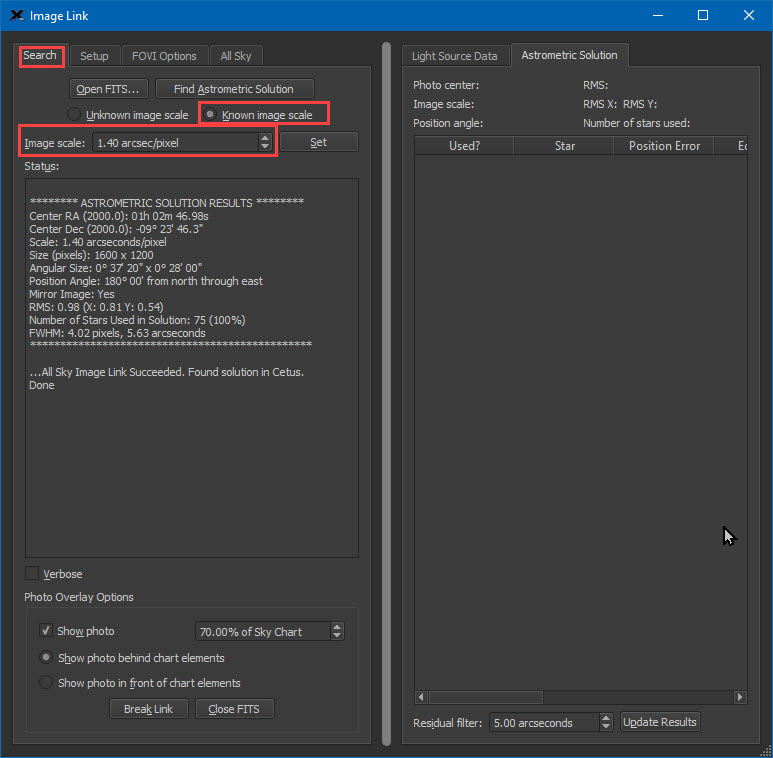The width and height of the screenshot is (773, 758).
Task: Decrease Residual filter with down arrow
Action: (606, 727)
